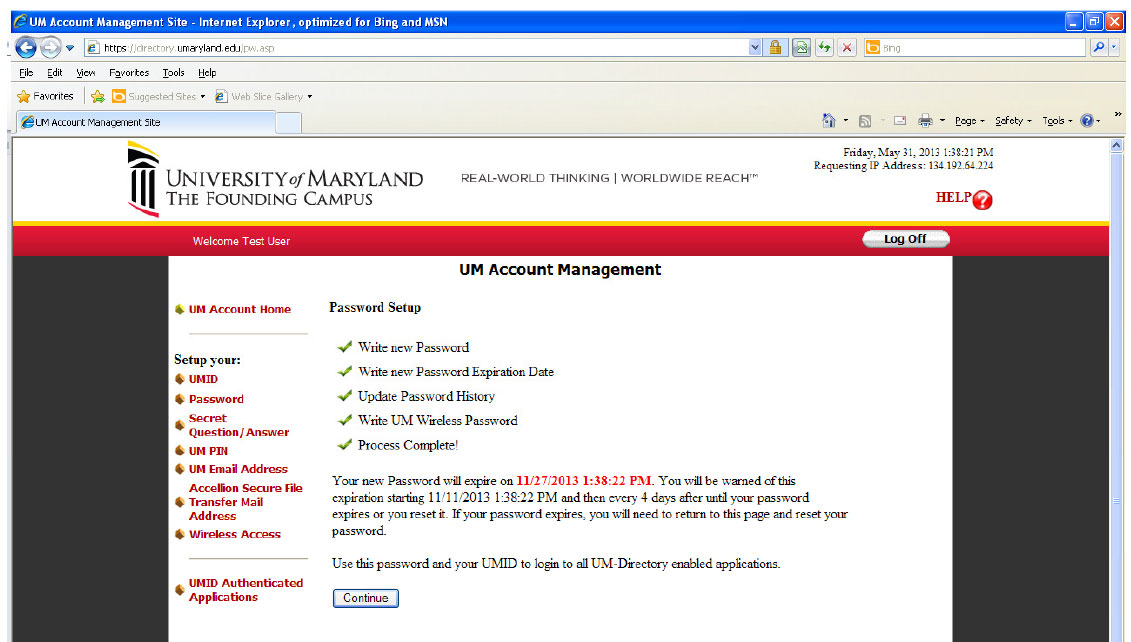Screen dimensions: 1131x642
Task: Click the Bing search magnifier icon
Action: tap(1099, 46)
